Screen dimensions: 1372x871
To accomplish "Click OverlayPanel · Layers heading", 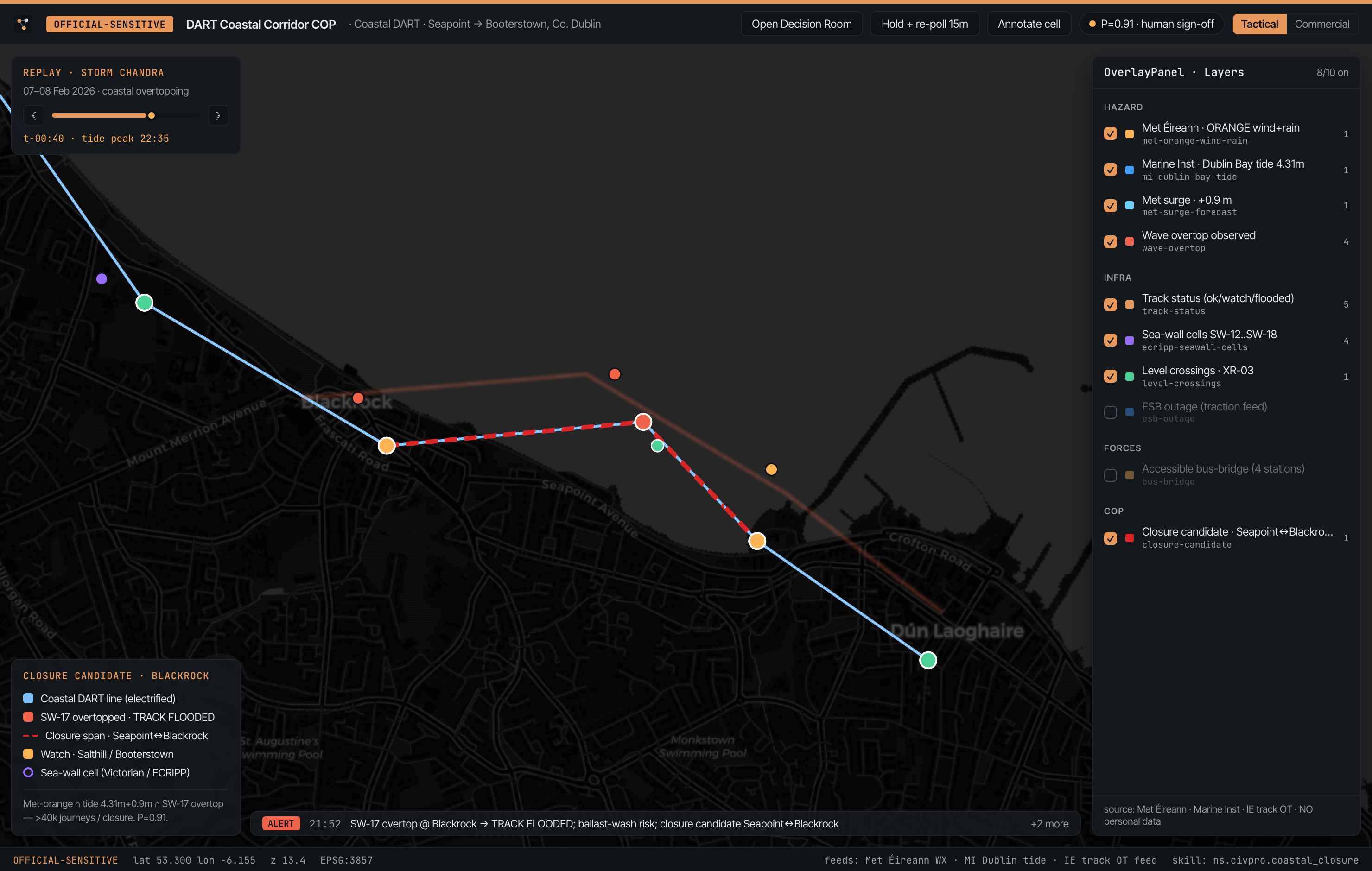I will click(1174, 72).
